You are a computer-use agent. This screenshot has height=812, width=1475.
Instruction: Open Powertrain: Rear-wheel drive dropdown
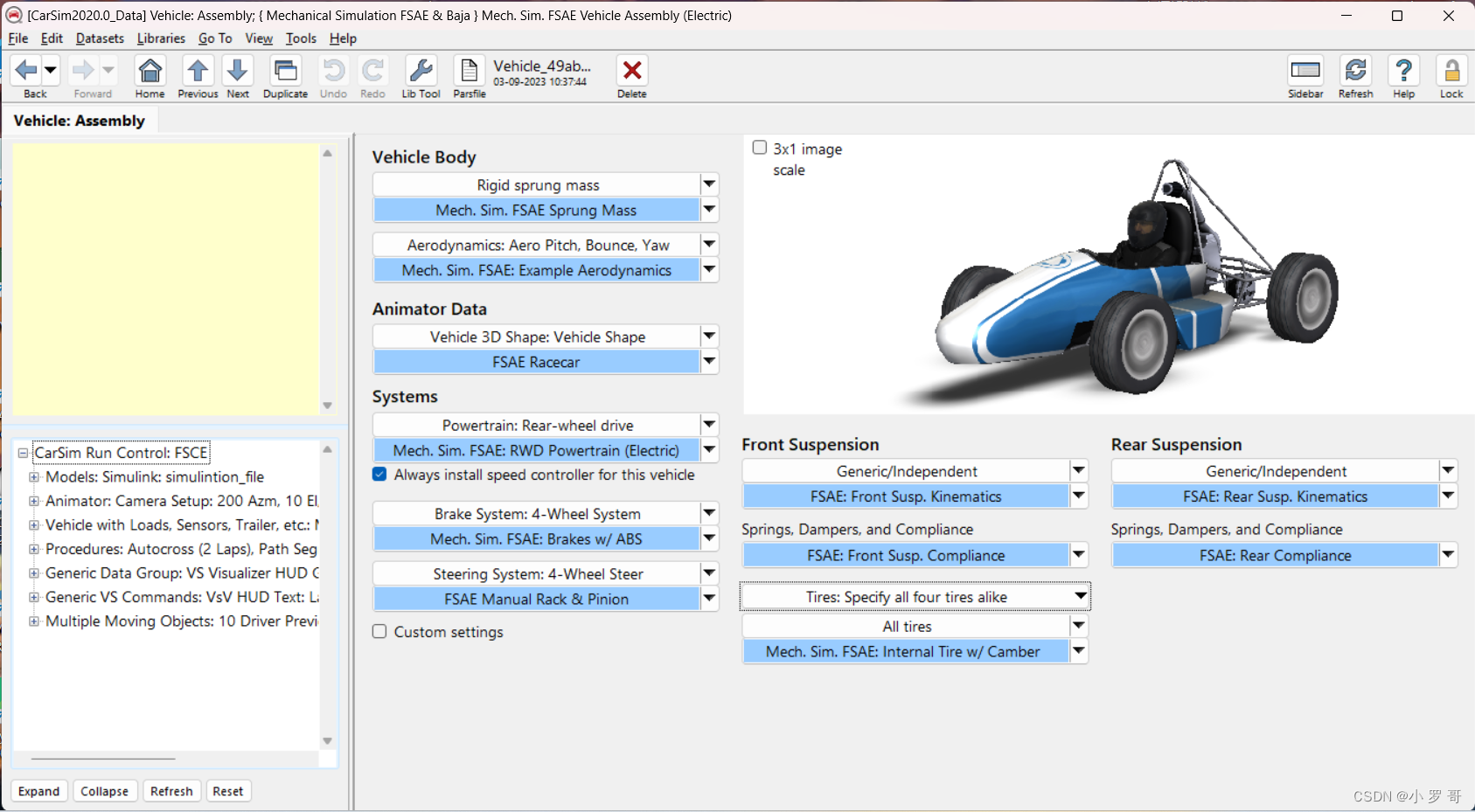pos(709,425)
